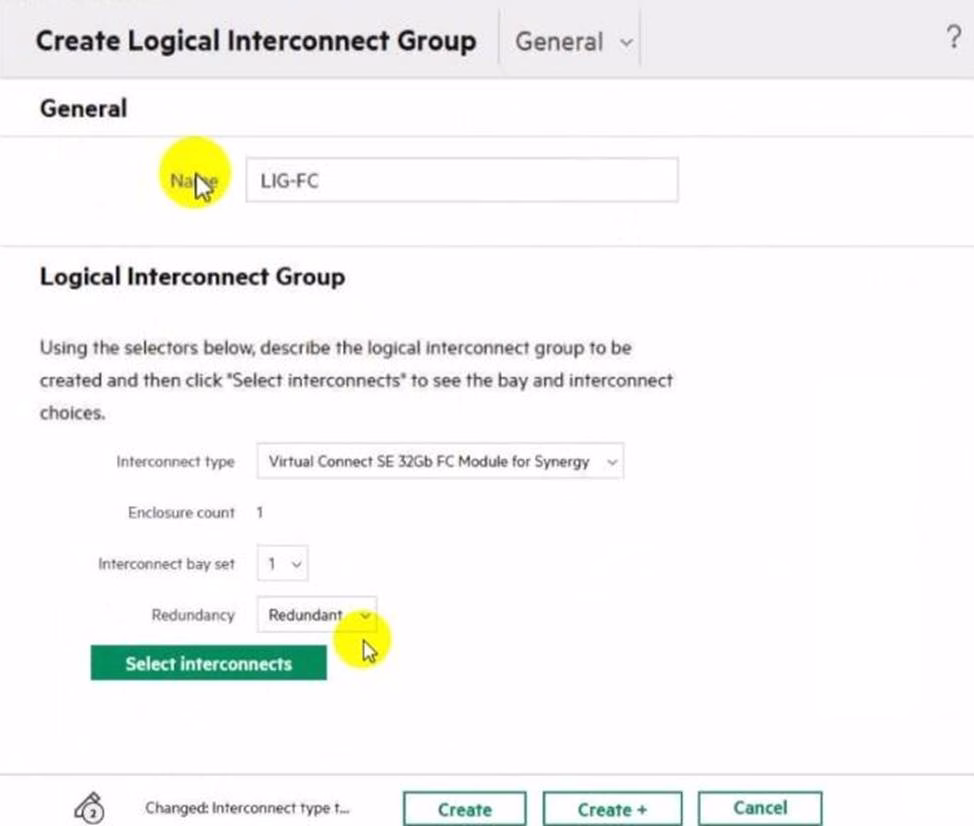
Task: Click the Enclosure count label
Action: tap(181, 513)
